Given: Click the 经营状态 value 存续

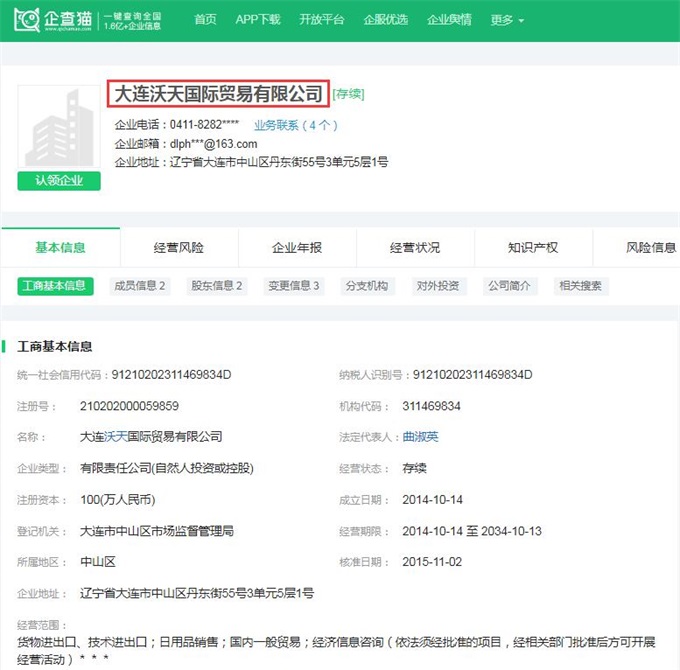Looking at the screenshot, I should 414,468.
